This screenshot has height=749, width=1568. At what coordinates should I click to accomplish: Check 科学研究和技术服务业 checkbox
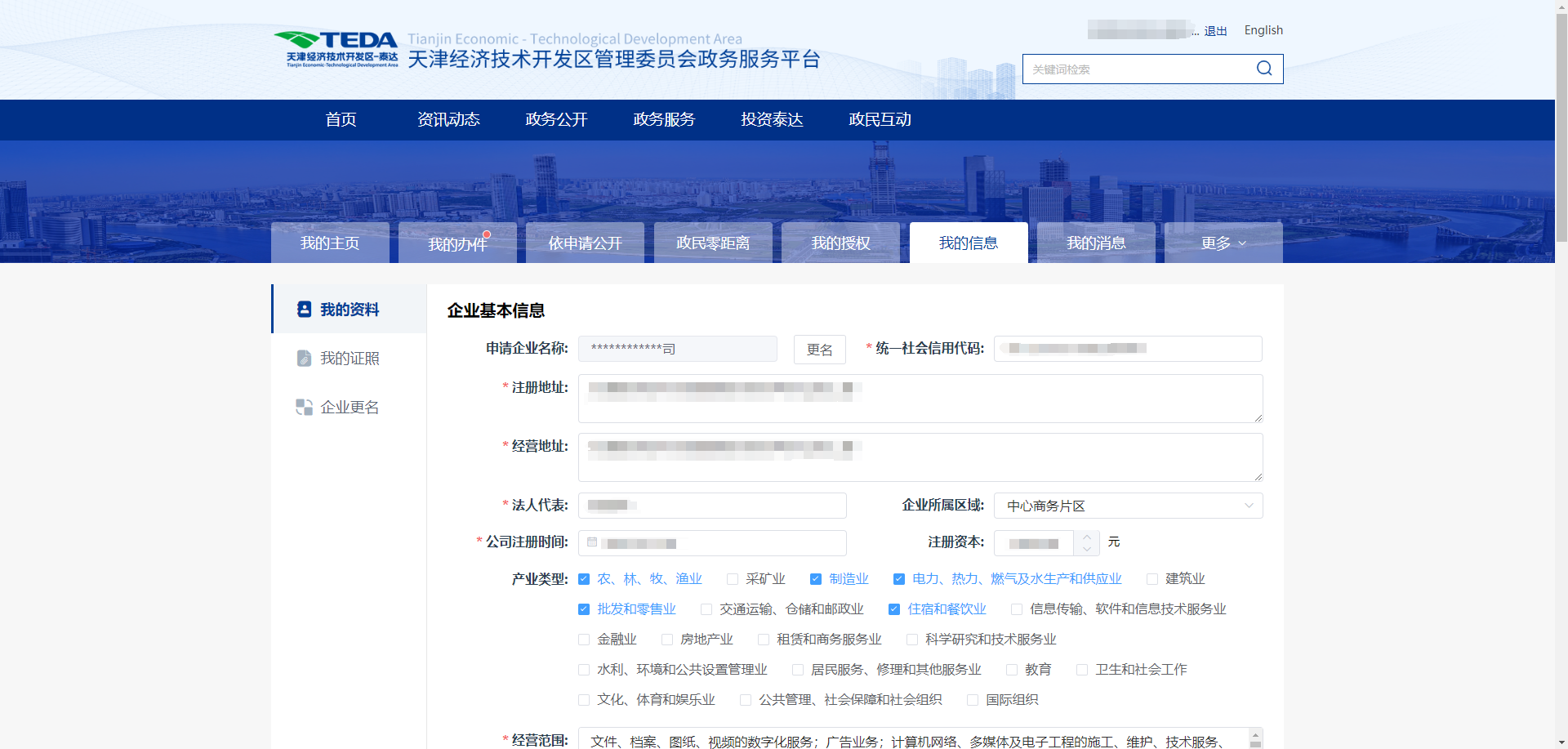(x=912, y=640)
